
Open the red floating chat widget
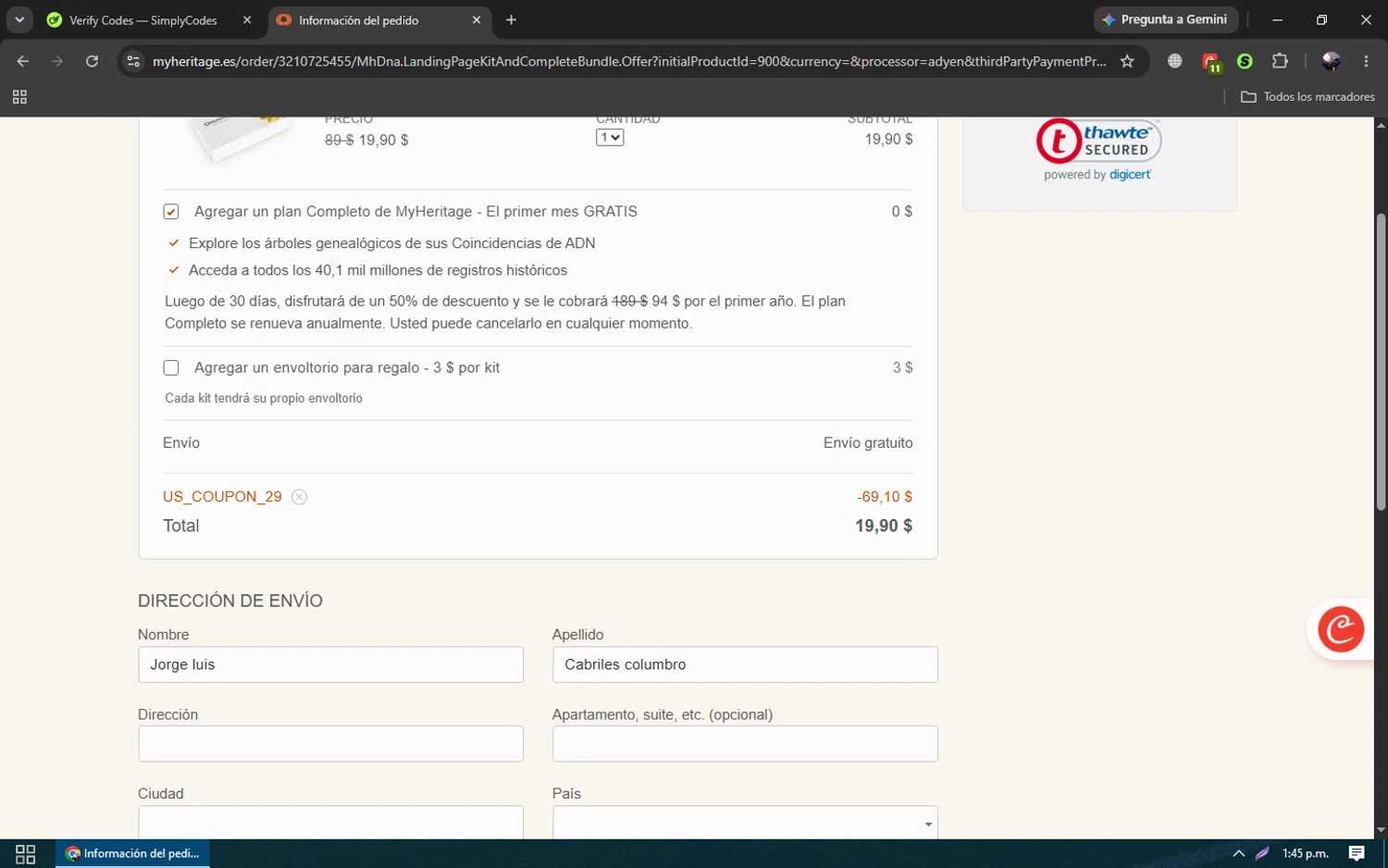[x=1340, y=629]
